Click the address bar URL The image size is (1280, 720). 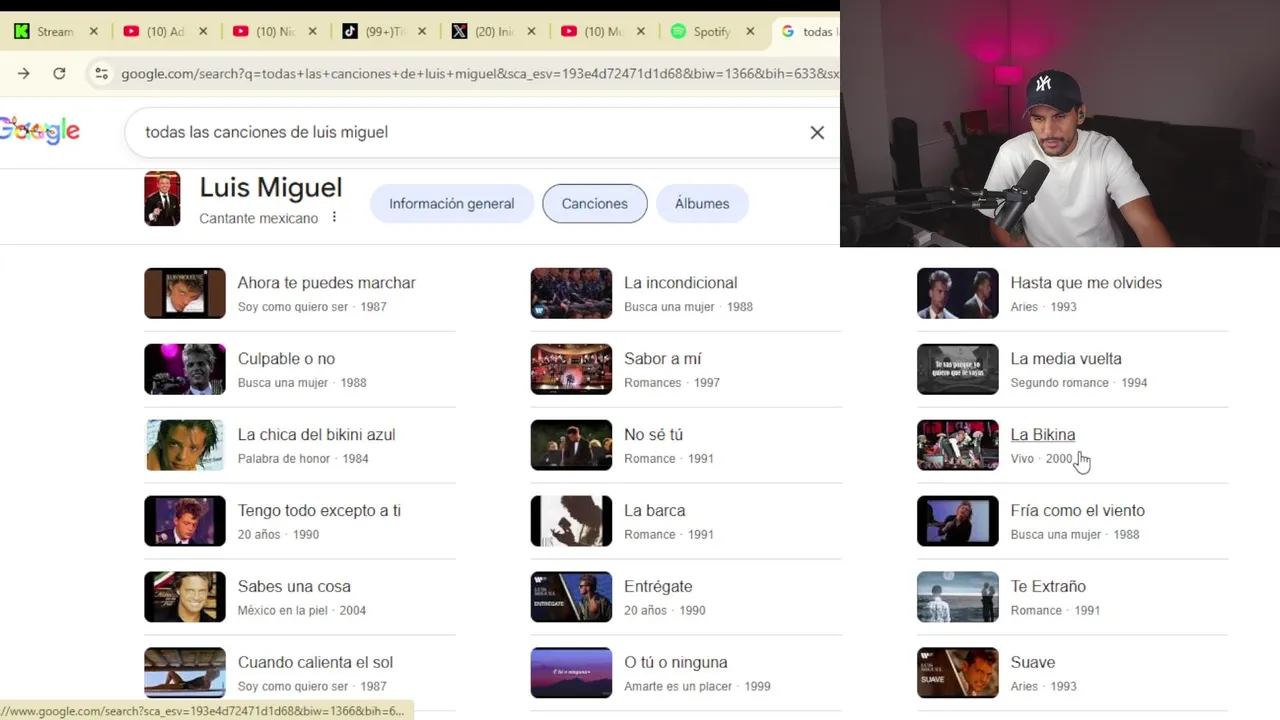pos(479,73)
